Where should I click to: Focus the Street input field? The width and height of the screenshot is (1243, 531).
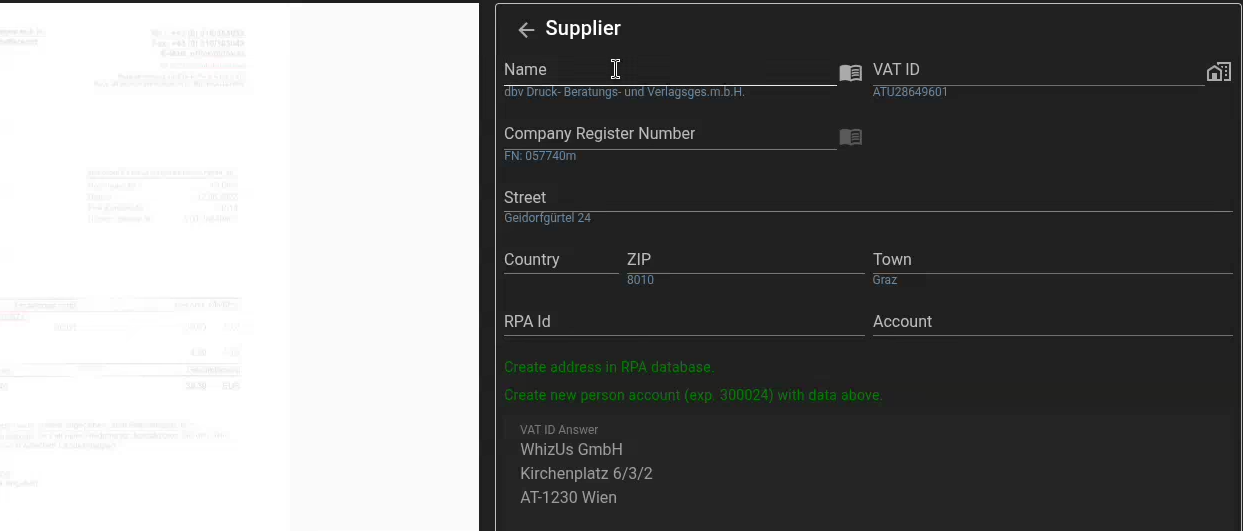867,198
